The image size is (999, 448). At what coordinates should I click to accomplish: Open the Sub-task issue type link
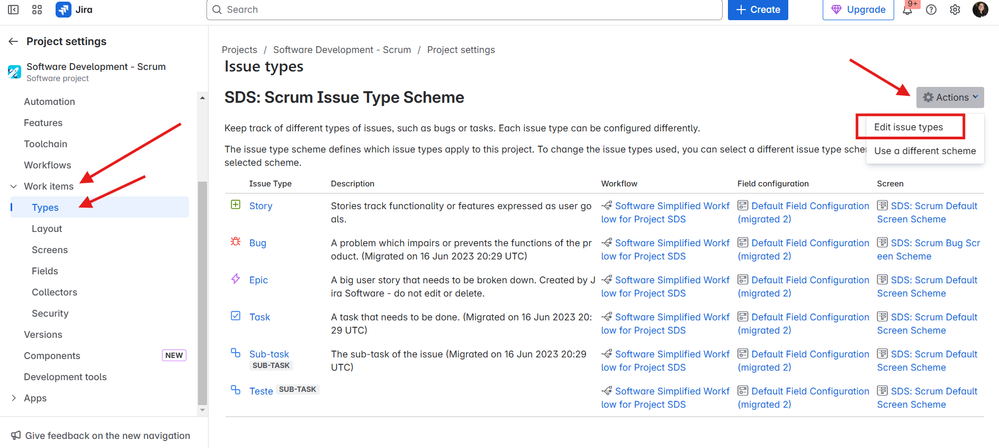click(x=269, y=354)
